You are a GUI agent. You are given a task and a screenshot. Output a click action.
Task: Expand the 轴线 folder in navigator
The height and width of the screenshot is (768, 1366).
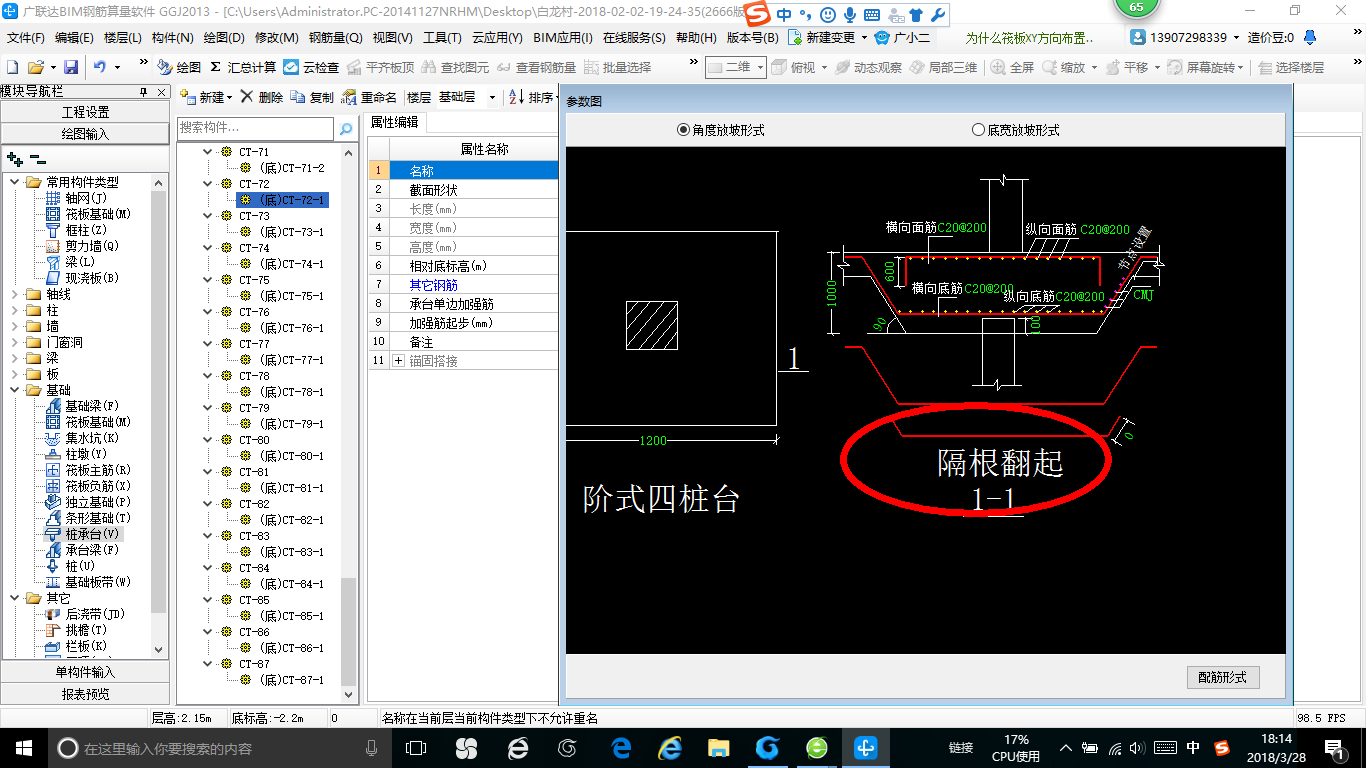14,294
